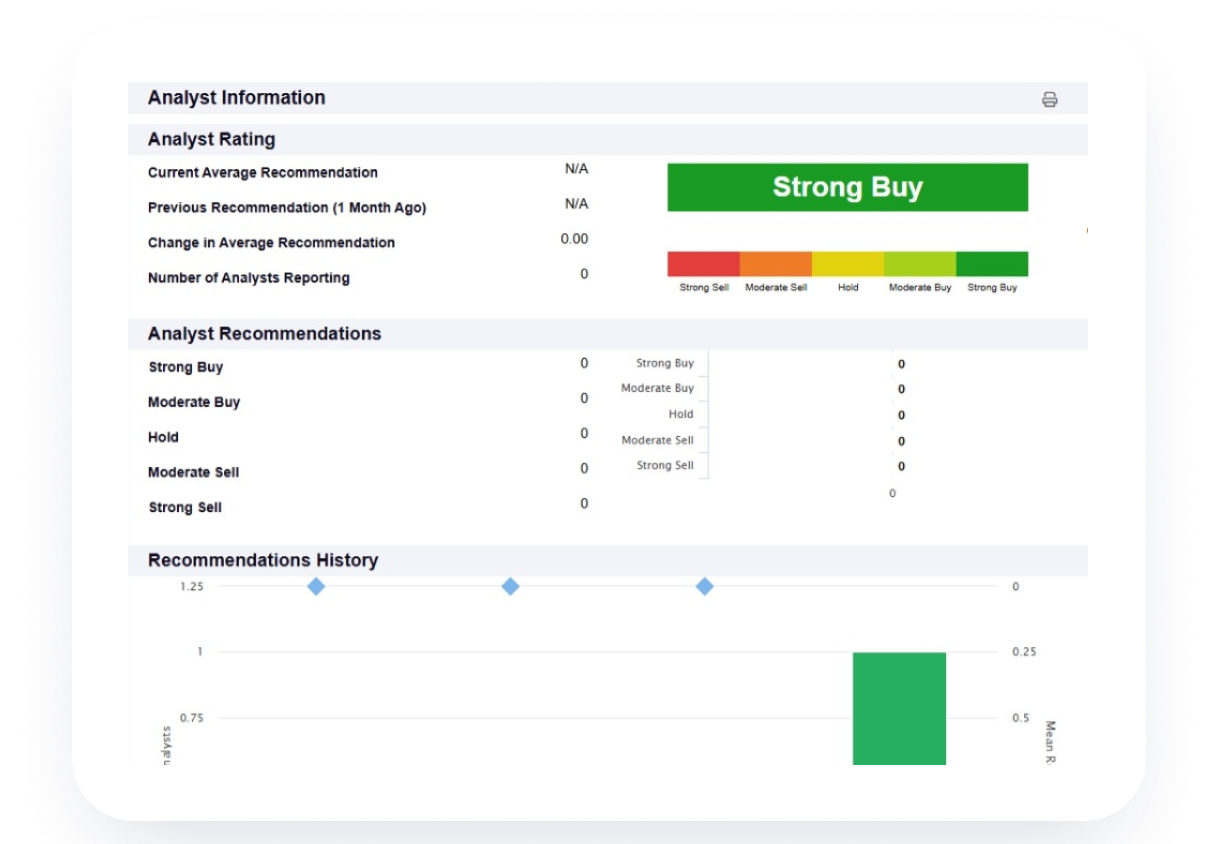The image size is (1218, 844).
Task: Click the Moderate Sell axis label in bar chart
Action: [x=657, y=440]
